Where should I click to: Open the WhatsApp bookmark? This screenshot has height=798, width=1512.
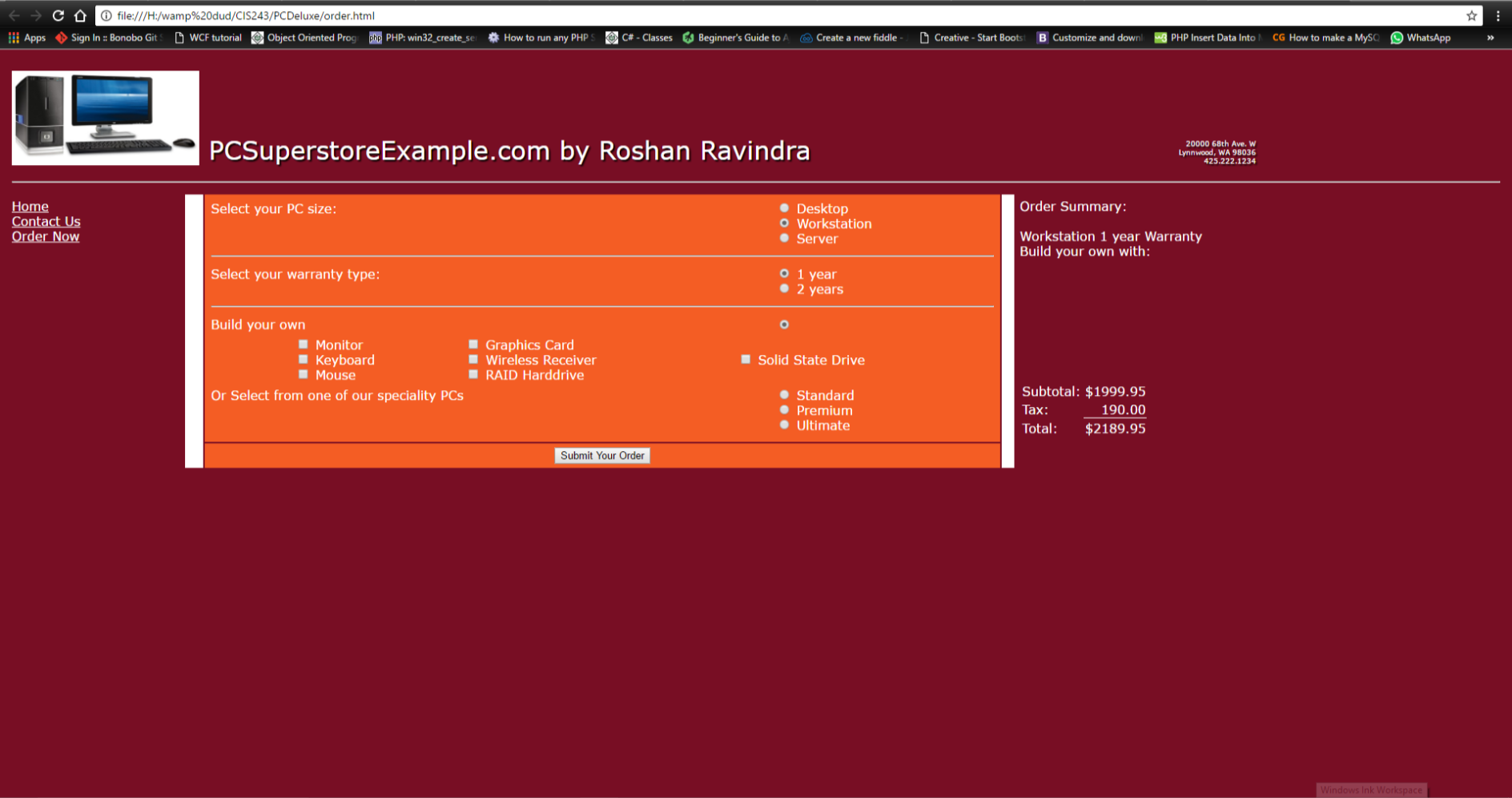click(x=1421, y=38)
